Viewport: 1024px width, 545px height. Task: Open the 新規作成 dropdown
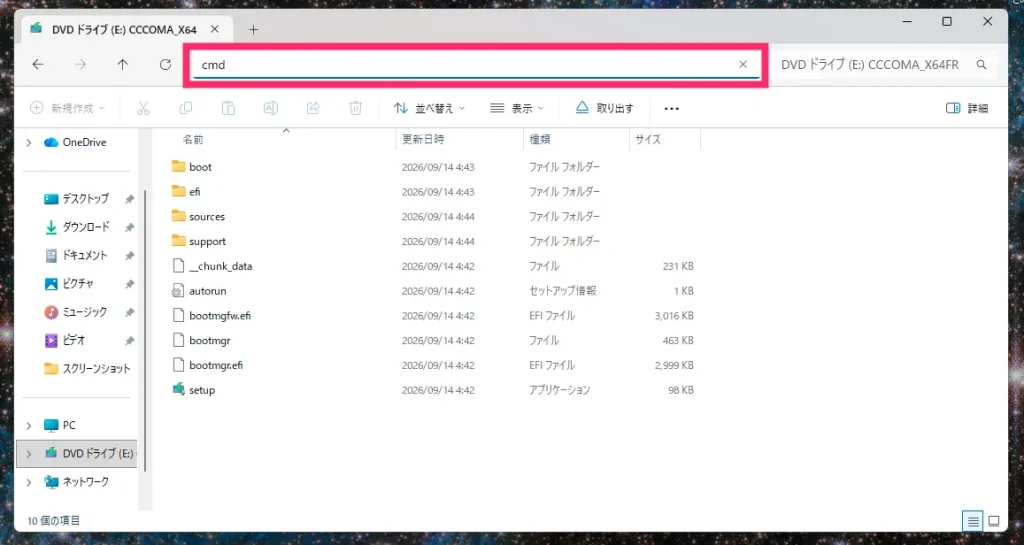click(x=68, y=108)
